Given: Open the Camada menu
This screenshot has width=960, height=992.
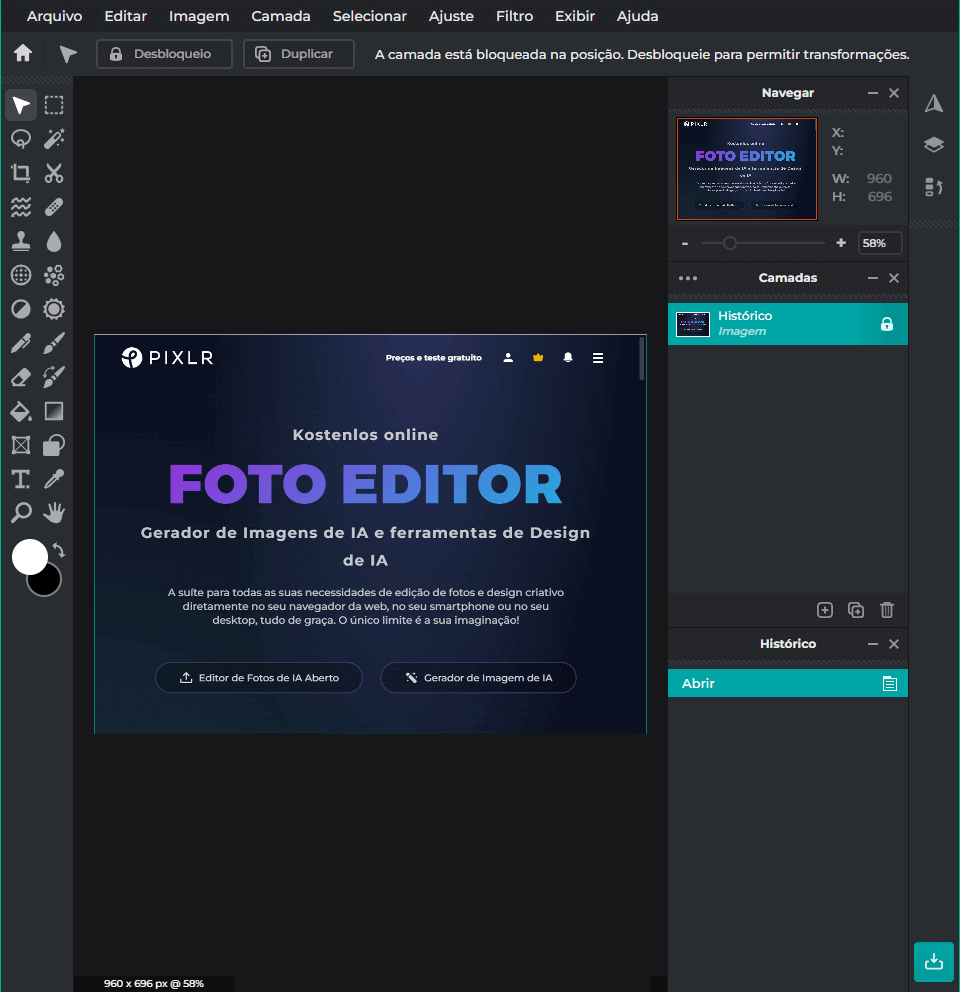Looking at the screenshot, I should 281,16.
